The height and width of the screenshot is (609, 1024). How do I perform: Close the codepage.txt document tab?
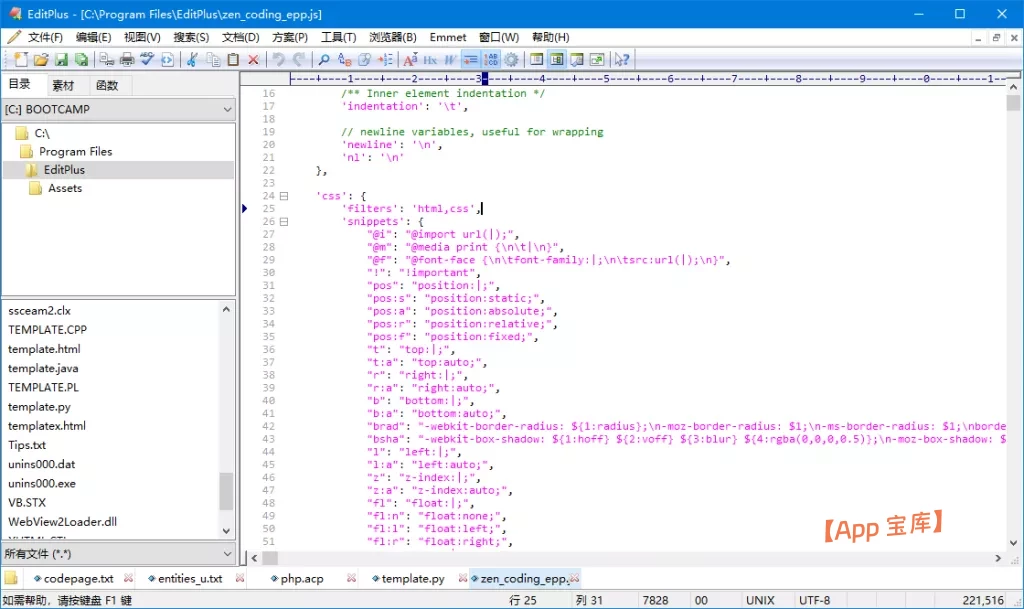point(127,578)
